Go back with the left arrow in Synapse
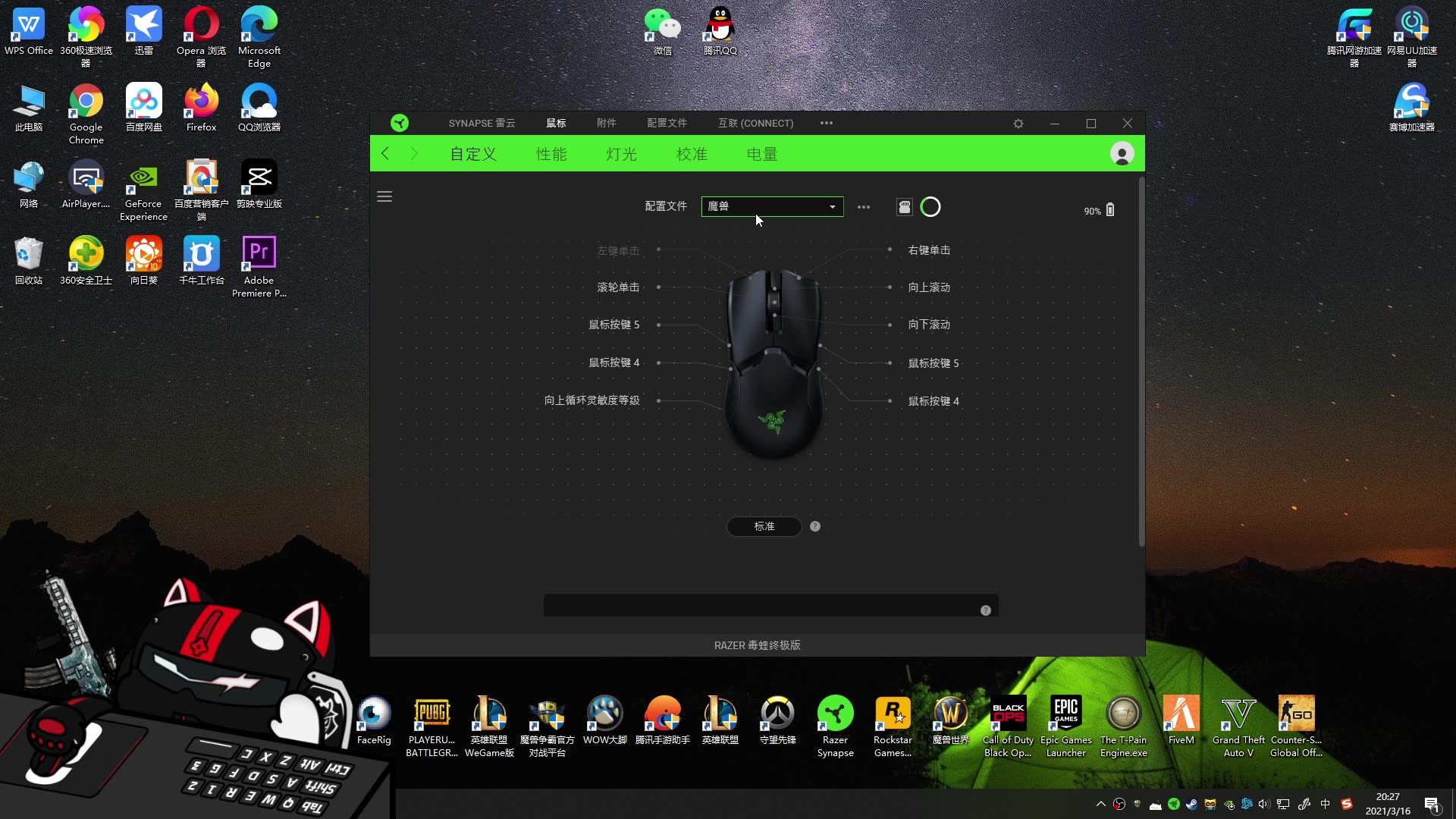1456x819 pixels. (x=385, y=154)
